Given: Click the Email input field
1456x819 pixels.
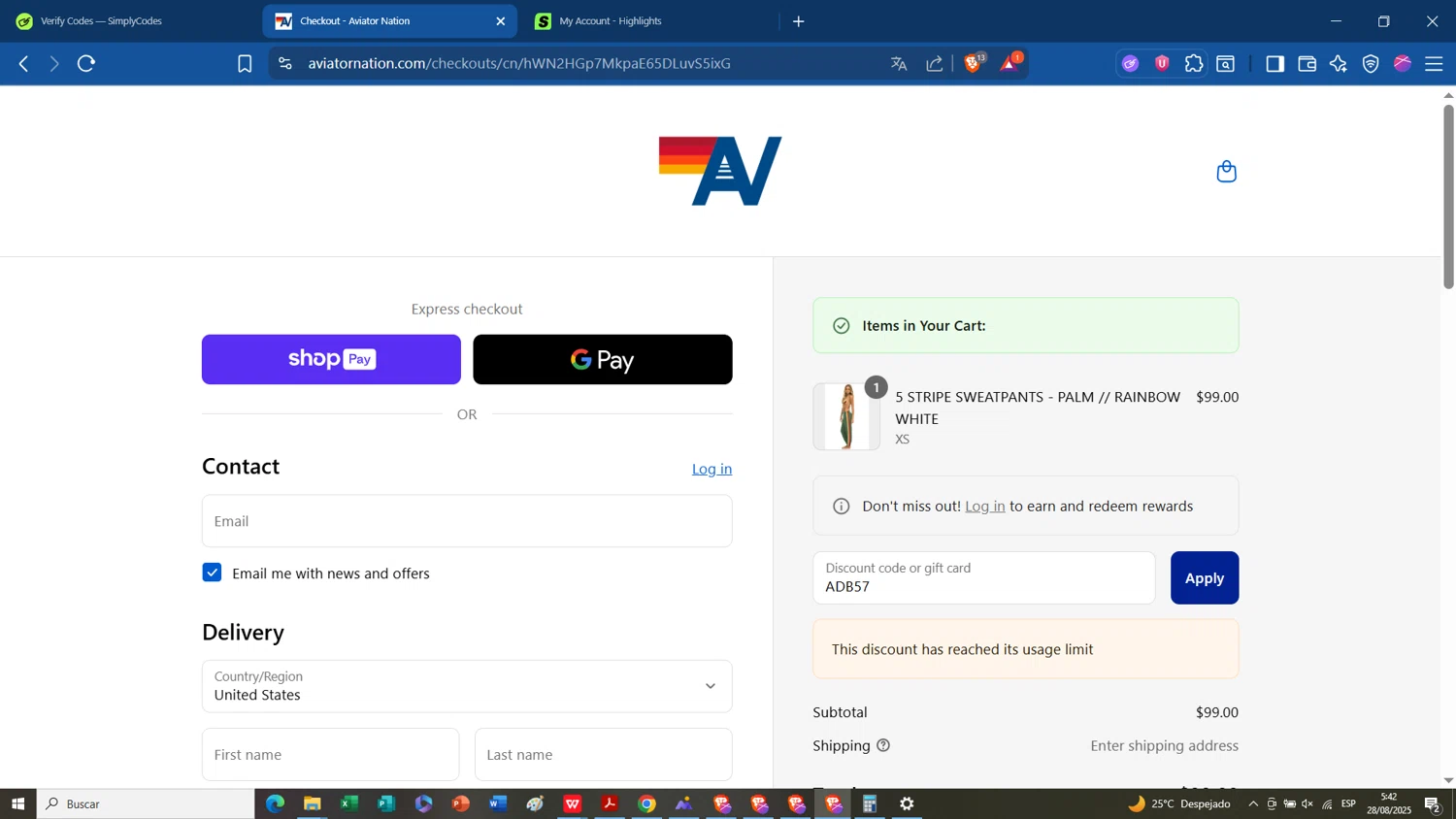Looking at the screenshot, I should [467, 521].
